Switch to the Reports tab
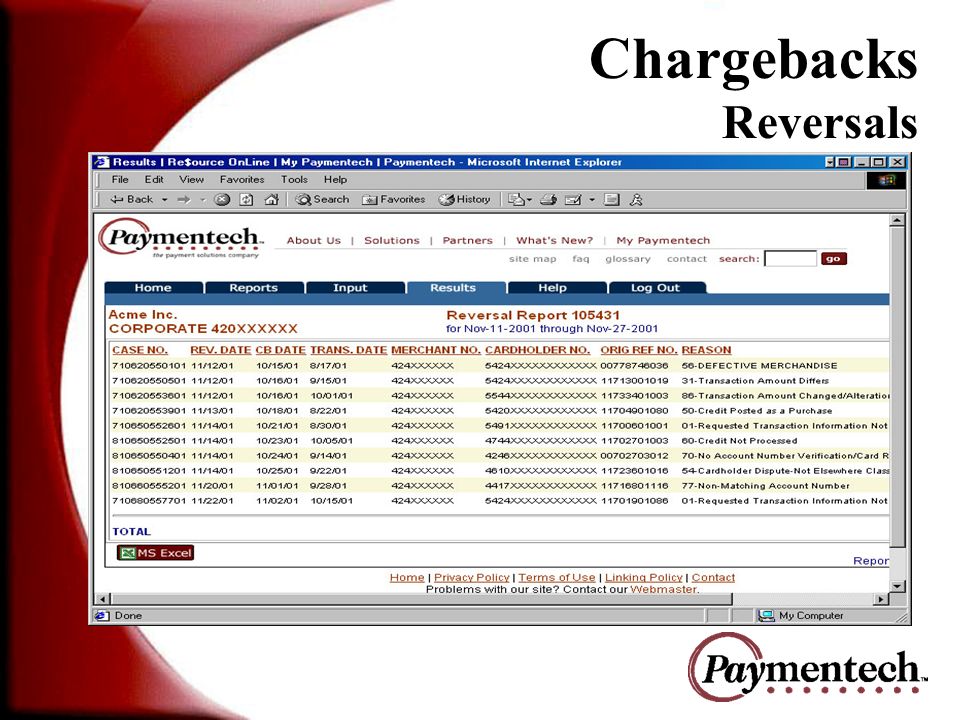The image size is (960, 720). coord(253,288)
